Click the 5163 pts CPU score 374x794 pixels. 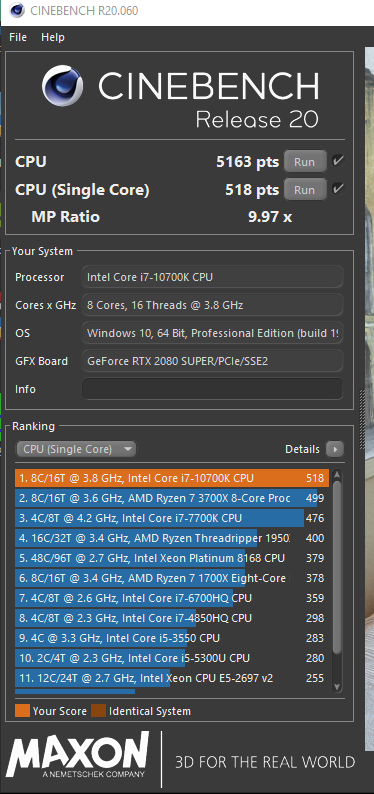[x=247, y=162]
